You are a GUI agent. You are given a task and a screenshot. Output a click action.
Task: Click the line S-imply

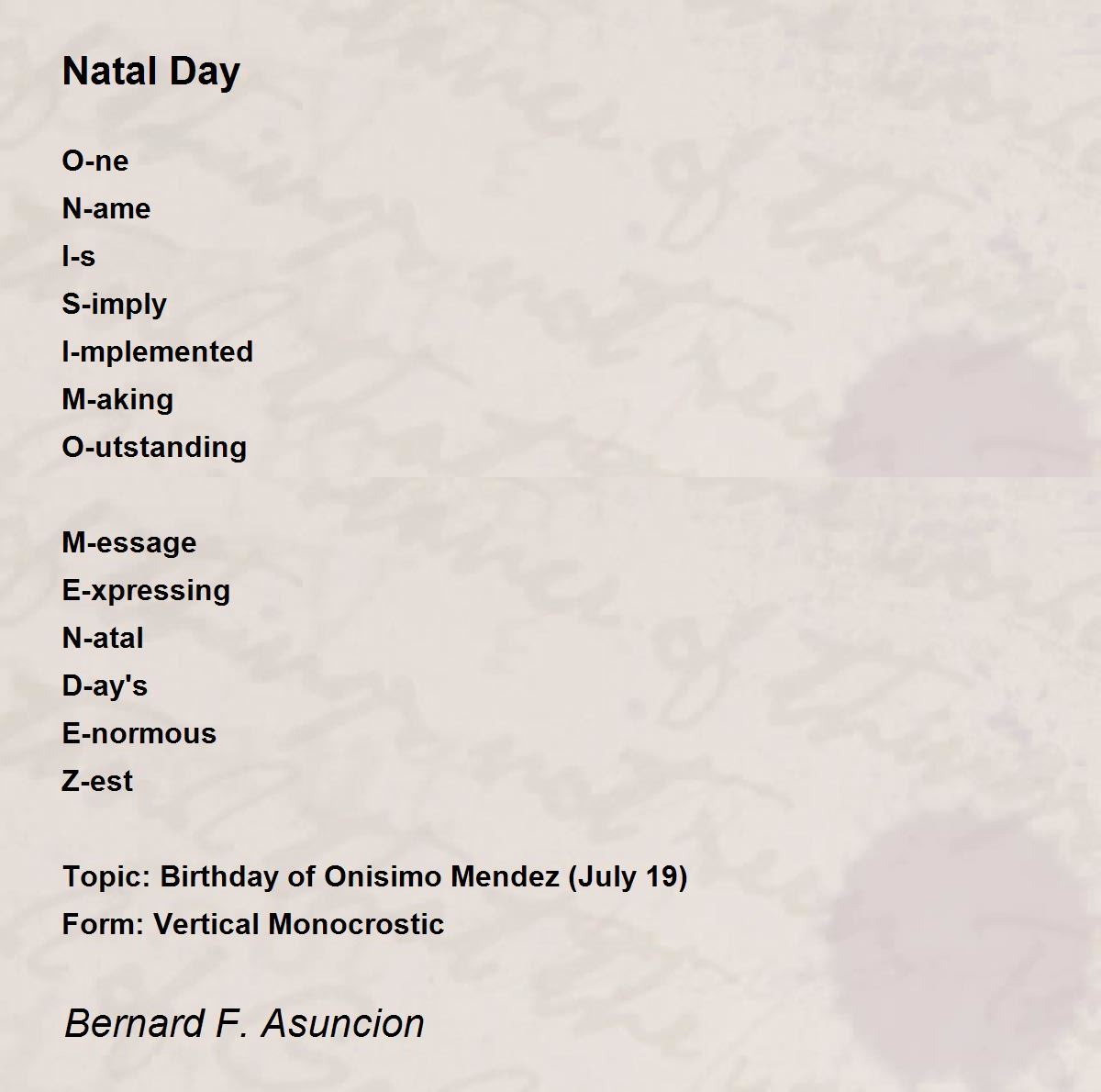coord(115,304)
